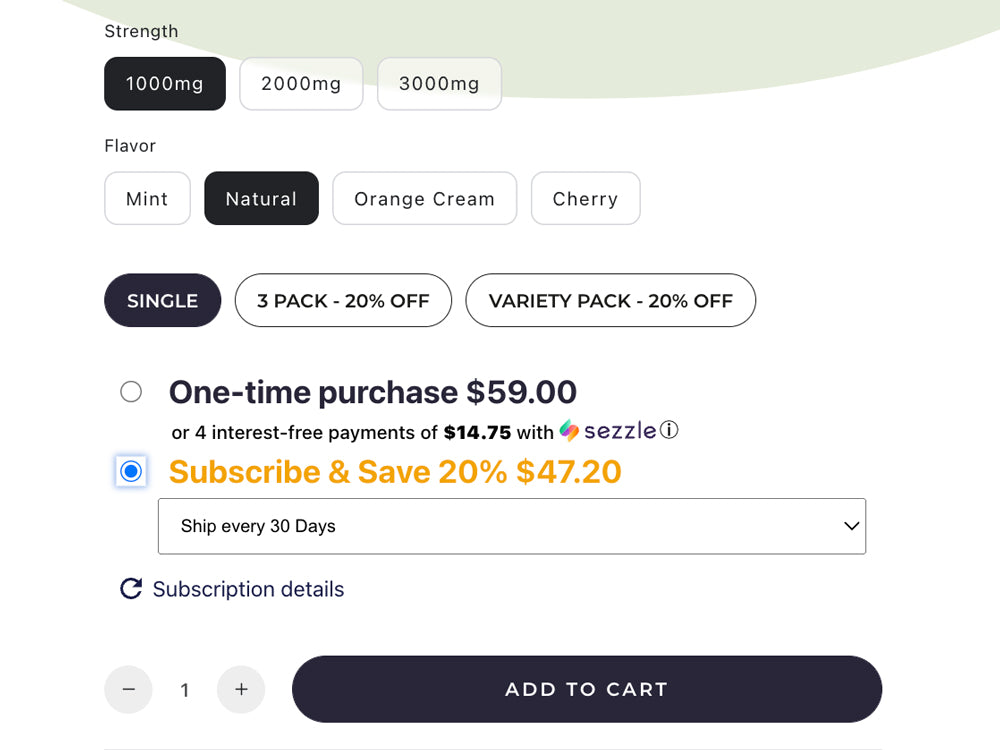
Task: Pick the Mint flavor
Action: click(147, 198)
